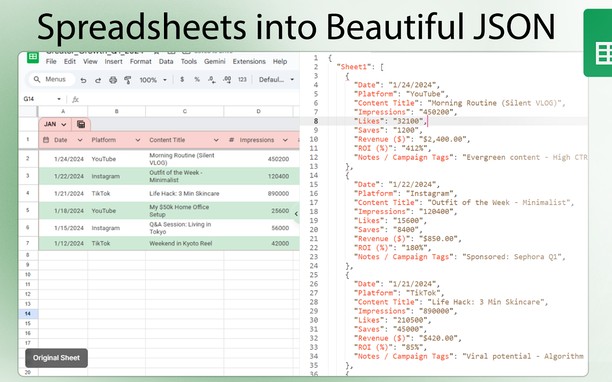Screen dimensions: 612x382
Task: Click the table view icon beside JAN
Action: tap(81, 124)
